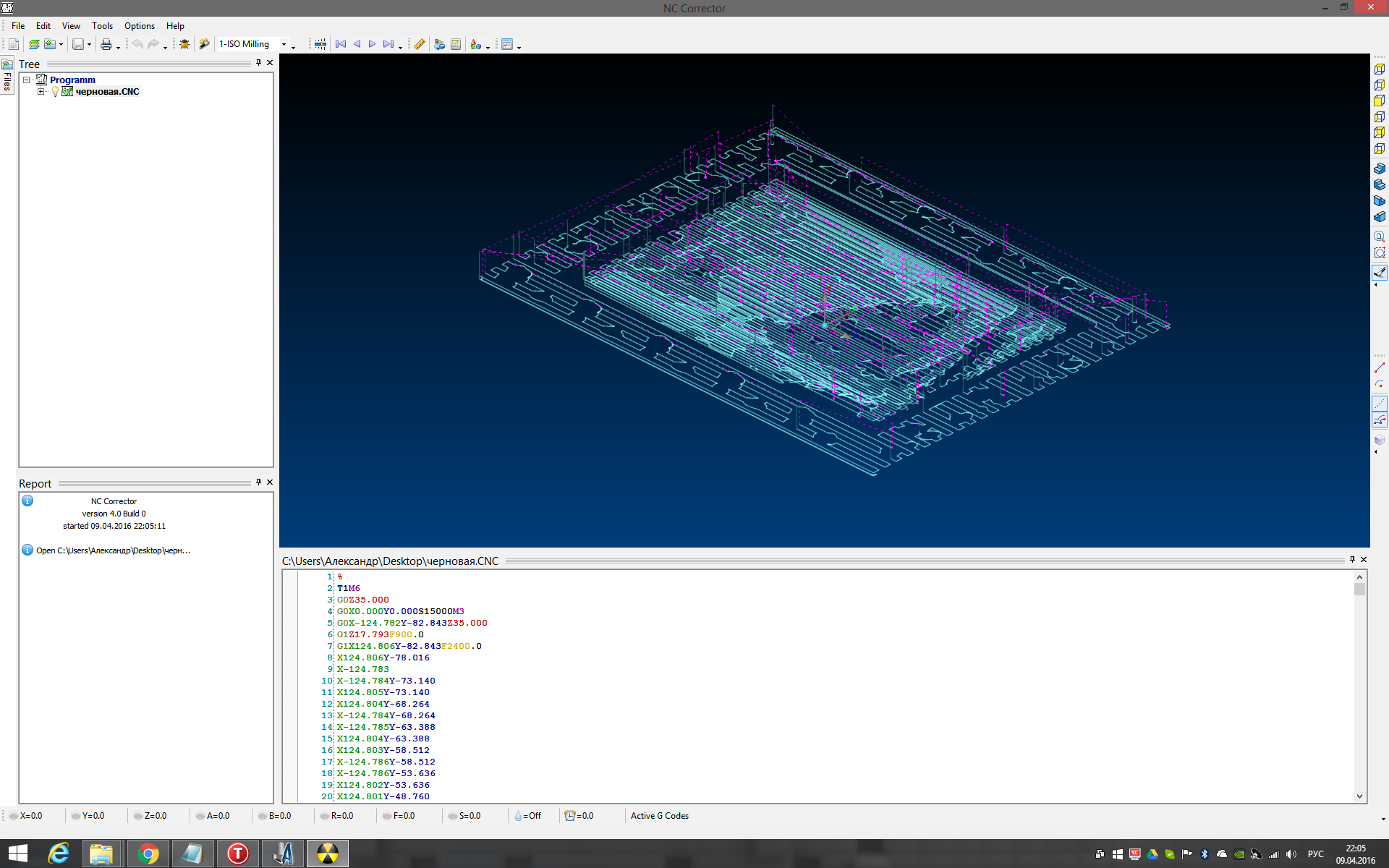Toggle rapid moves dashed line display
Image resolution: width=1389 pixels, height=868 pixels.
(x=1379, y=404)
